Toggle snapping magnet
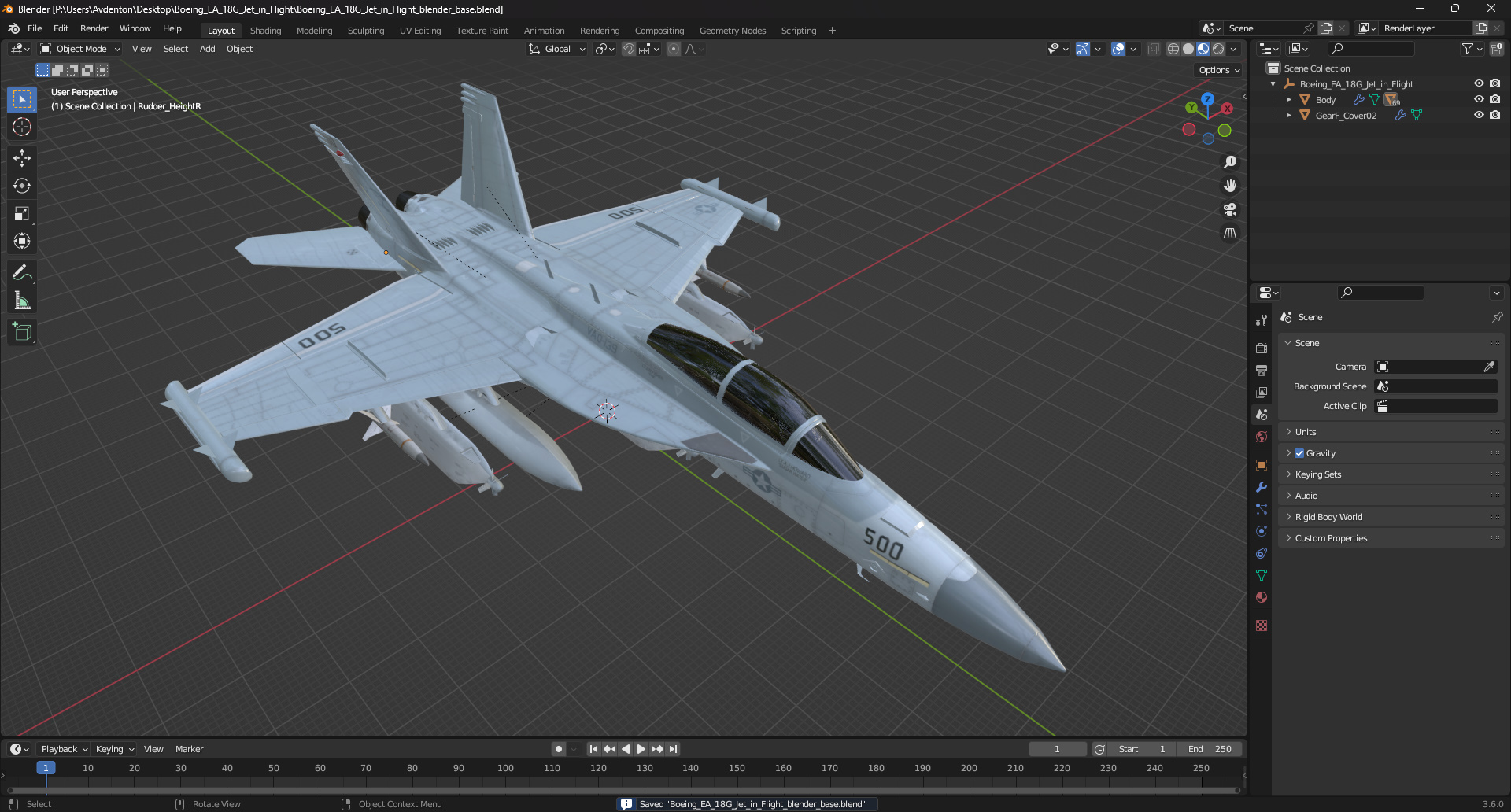 (629, 49)
